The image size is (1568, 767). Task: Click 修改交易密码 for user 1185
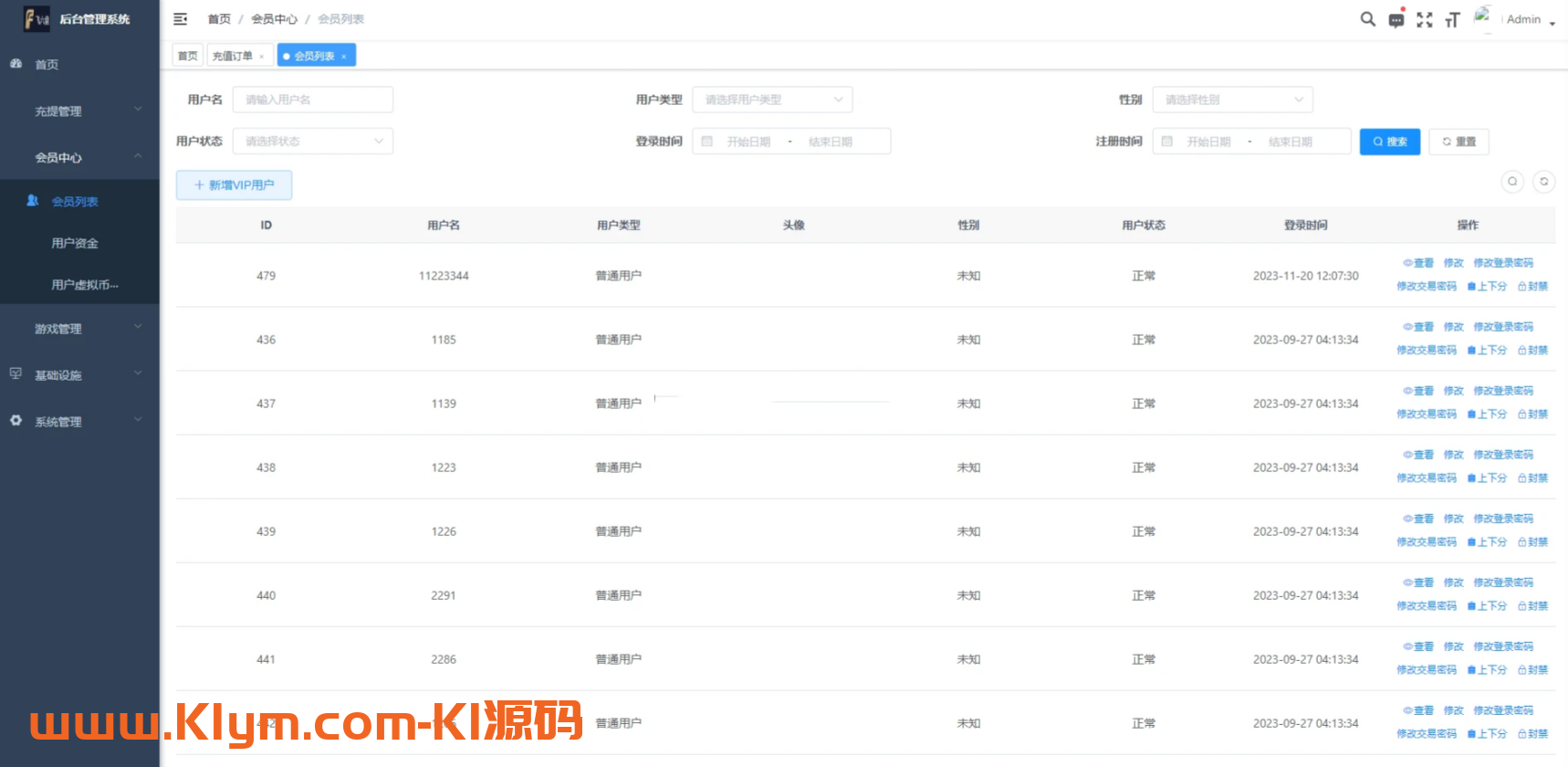pos(1427,351)
